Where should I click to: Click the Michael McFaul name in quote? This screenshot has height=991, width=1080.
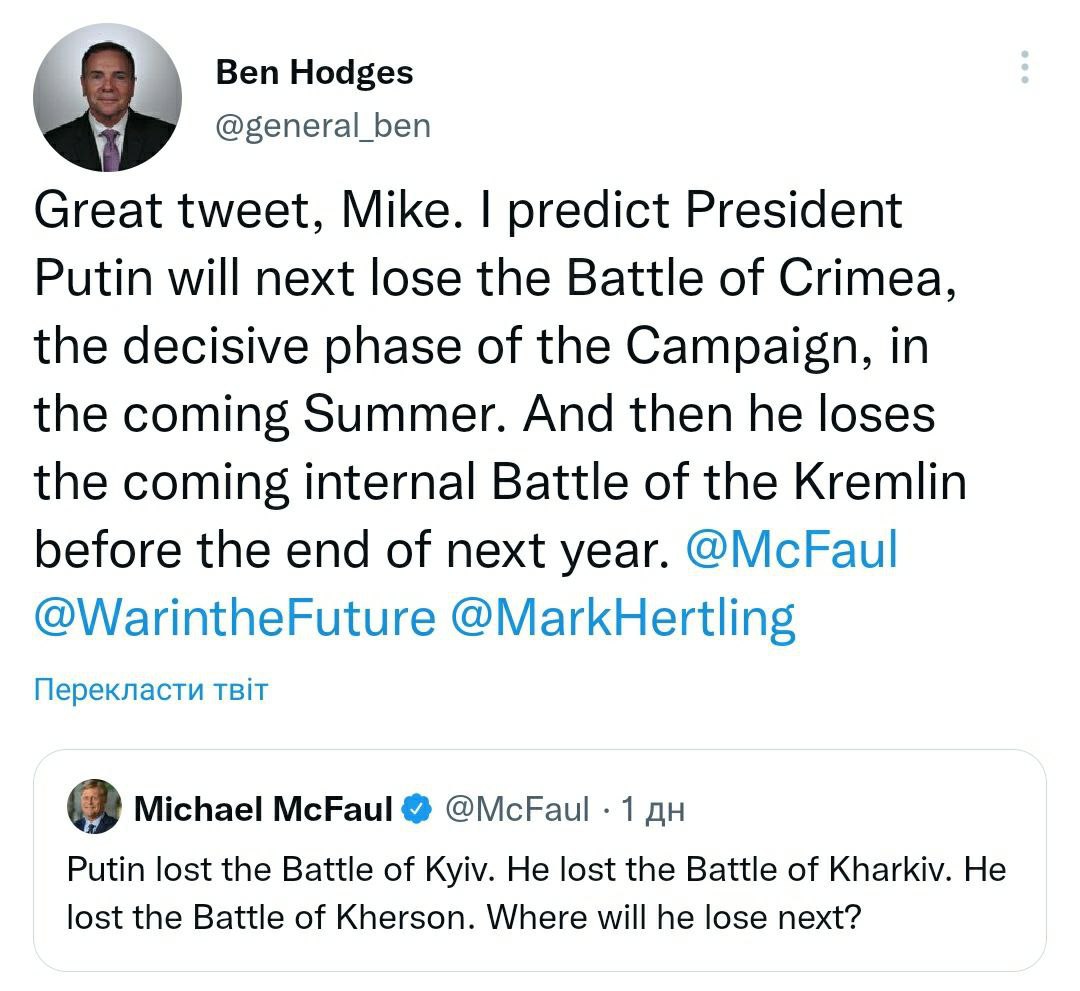(x=263, y=808)
